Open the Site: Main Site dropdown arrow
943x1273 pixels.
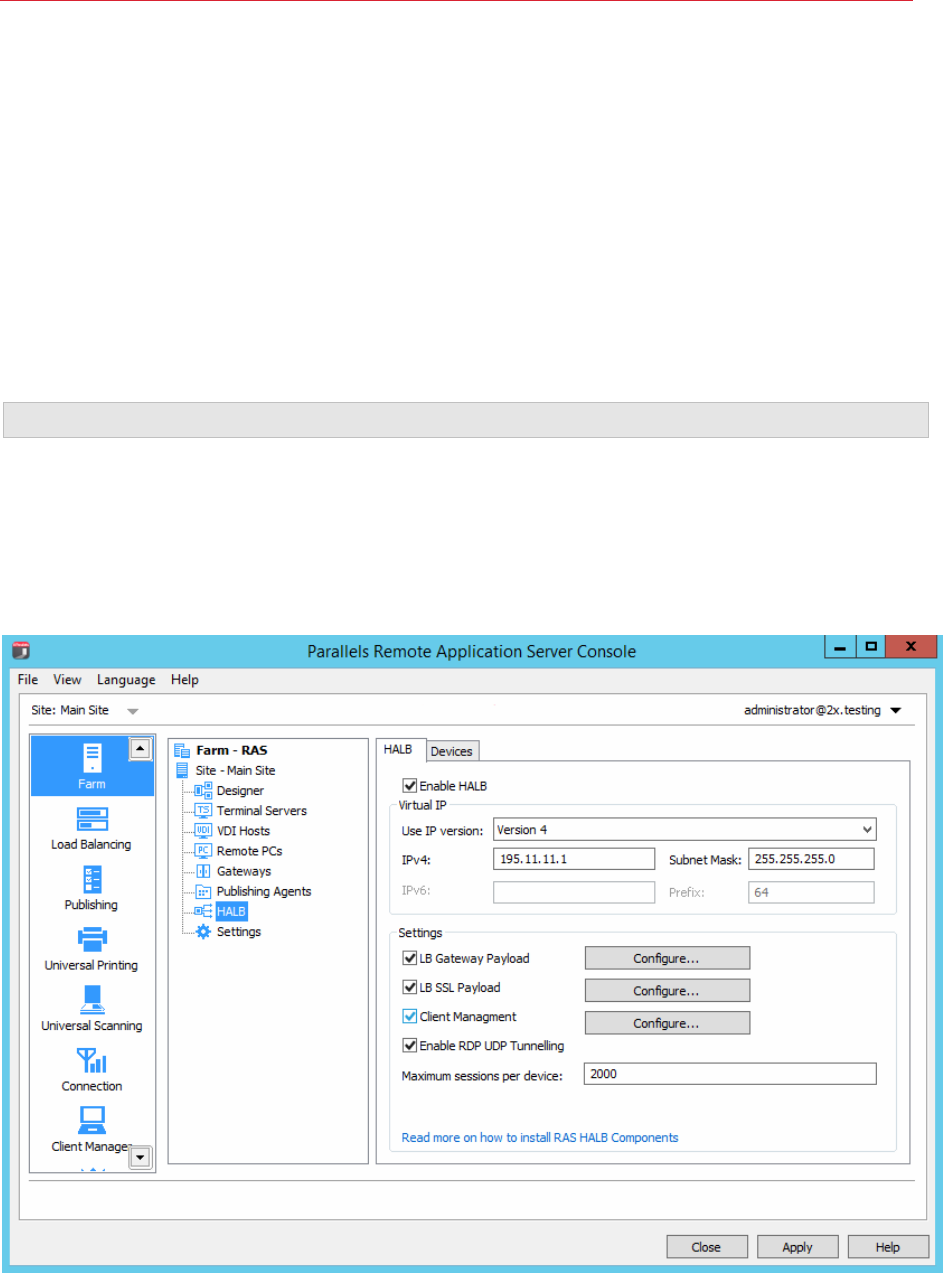(x=133, y=711)
